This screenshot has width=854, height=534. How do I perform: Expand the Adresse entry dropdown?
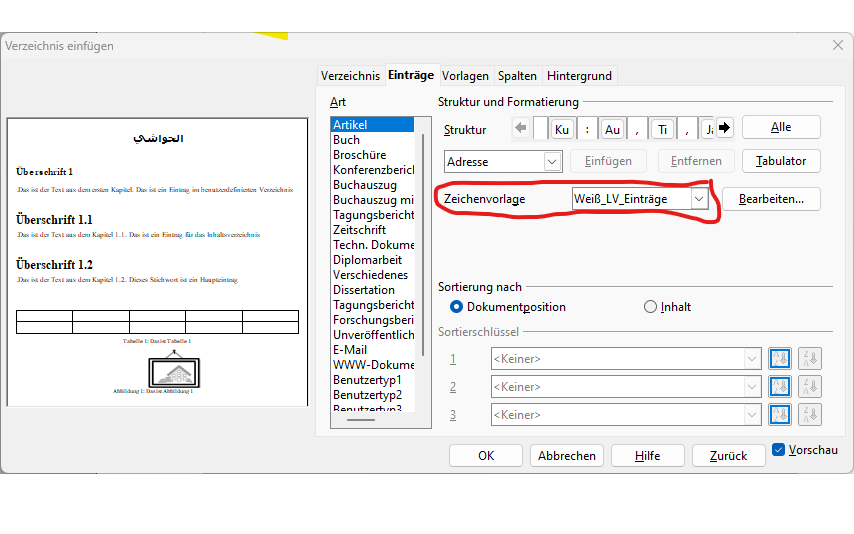click(552, 161)
